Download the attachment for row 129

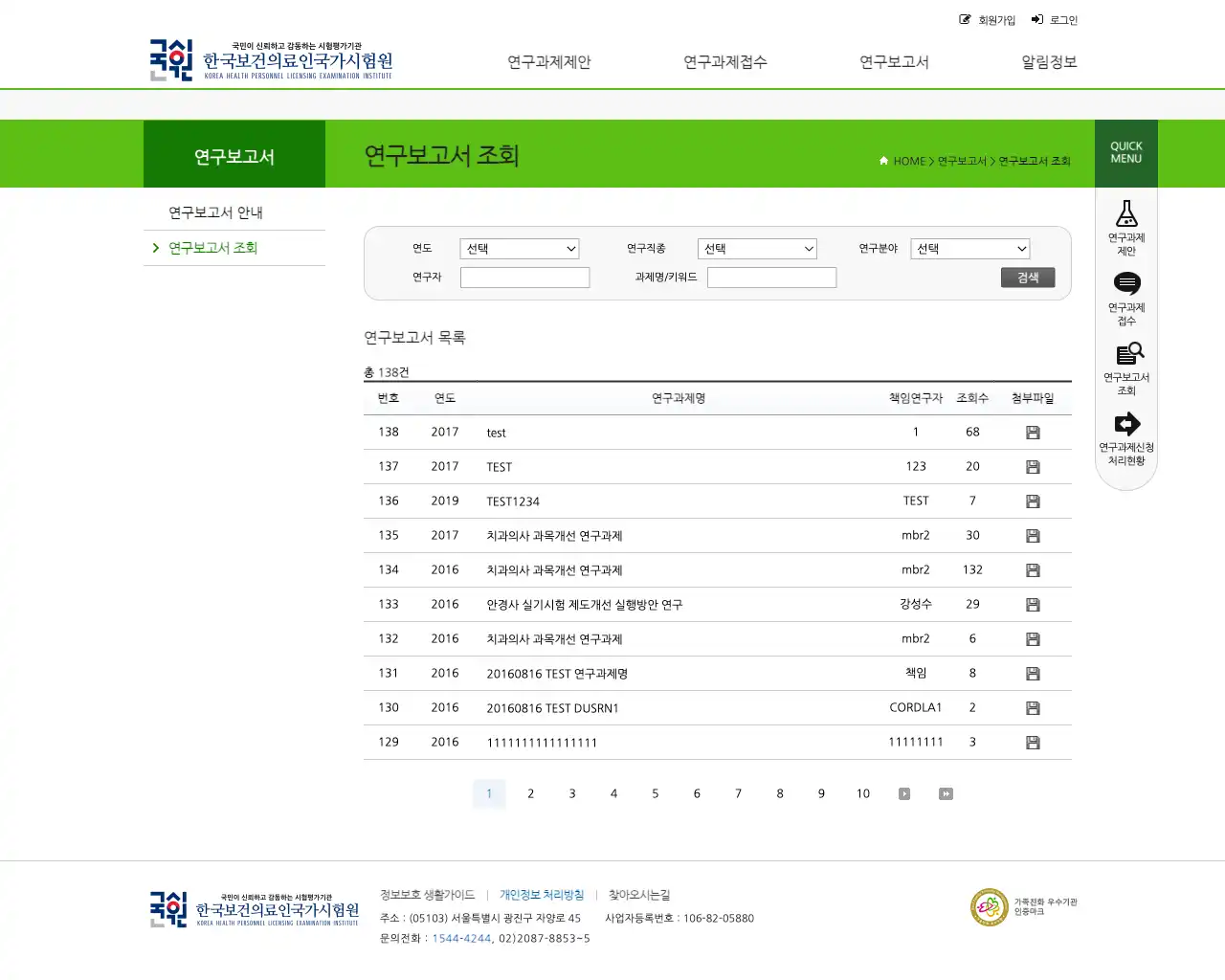1033,743
